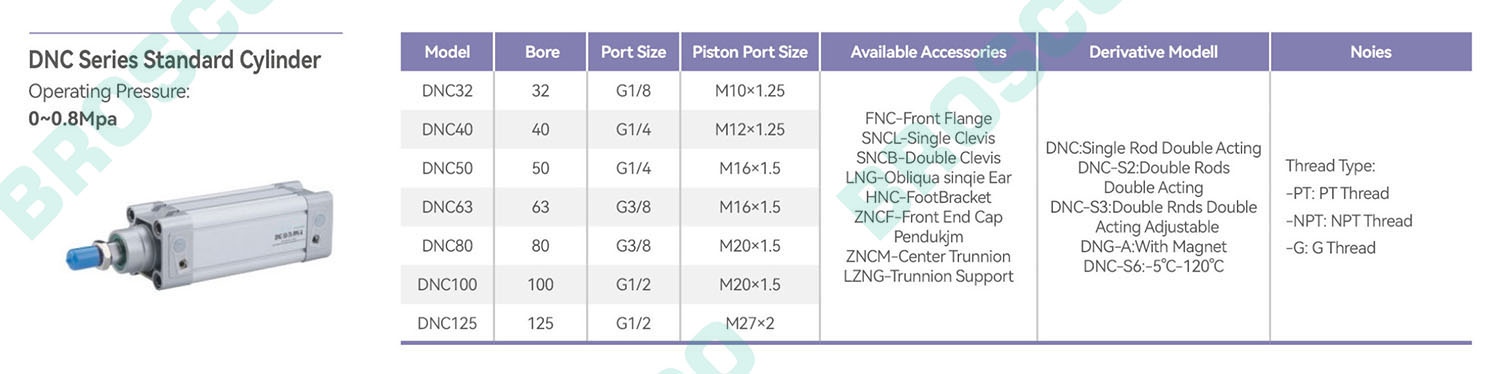Click the G1/8 port size cell
1500x374 pixels.
pos(634,91)
